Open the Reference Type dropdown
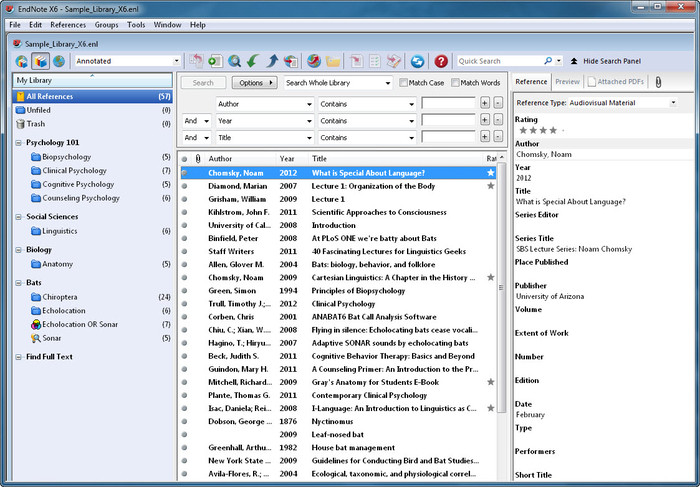Viewport: 700px width, 487px height. pos(673,103)
